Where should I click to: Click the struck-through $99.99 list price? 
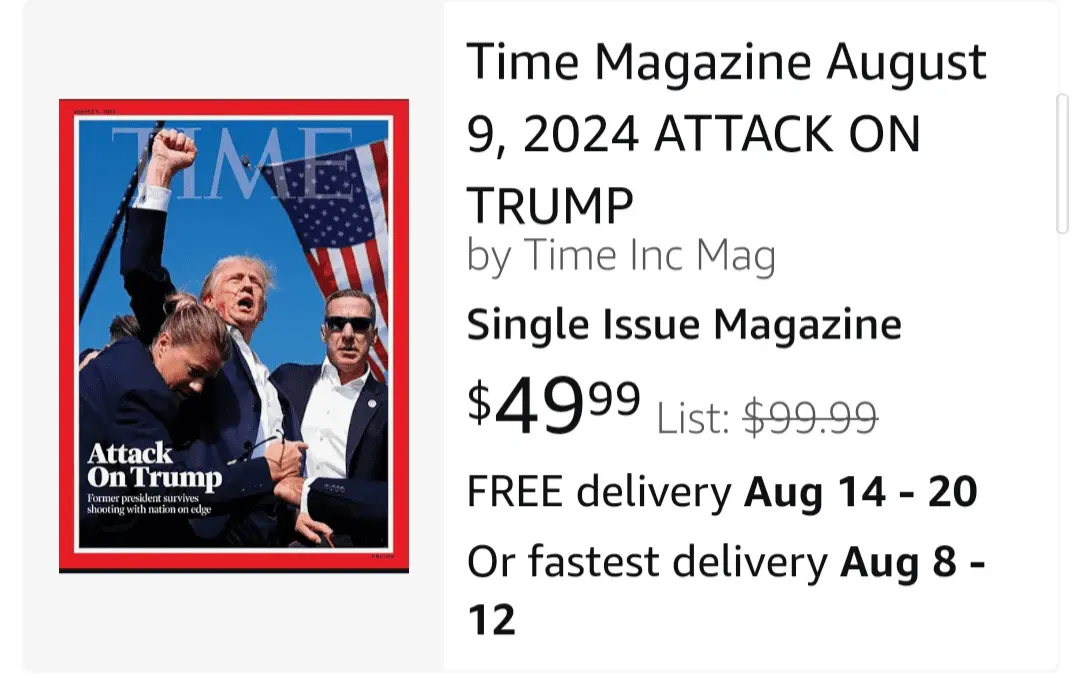click(x=810, y=418)
